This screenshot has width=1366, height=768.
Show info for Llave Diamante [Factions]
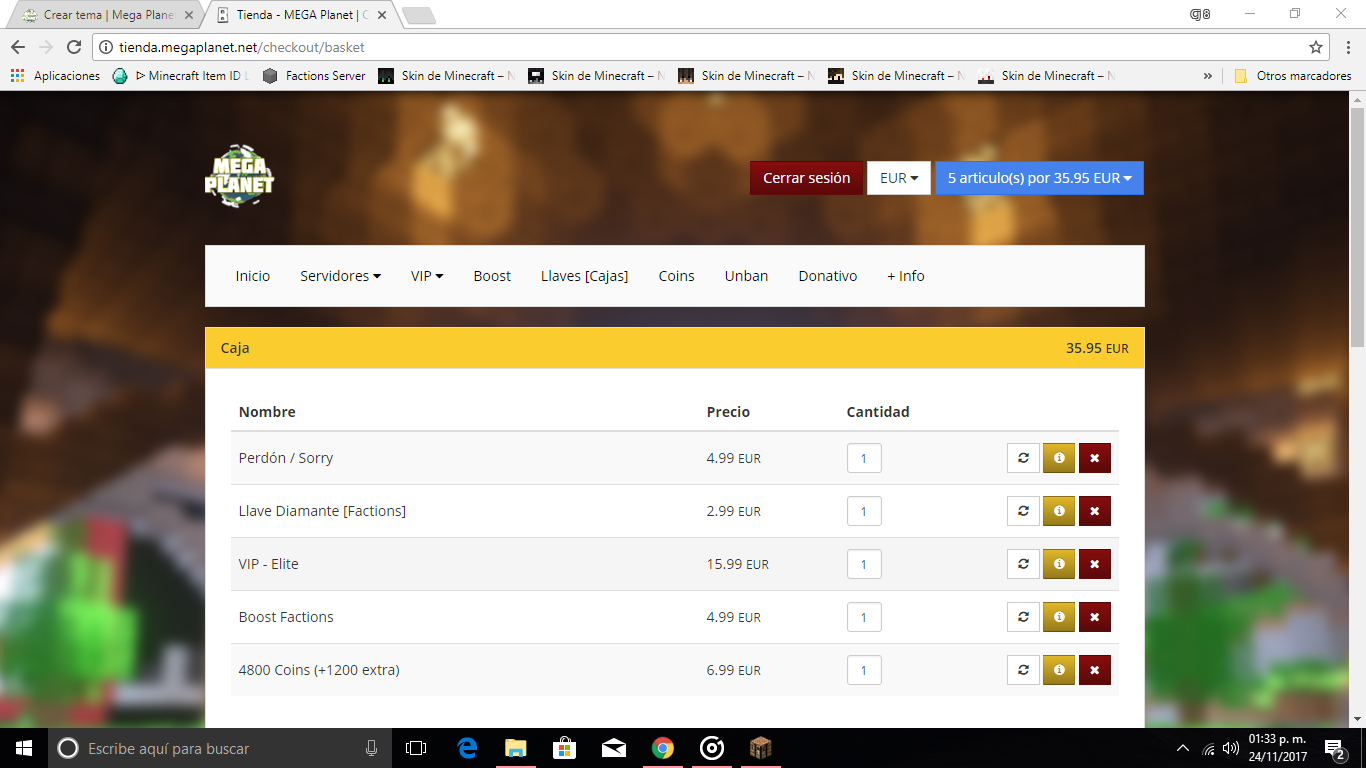[x=1059, y=511]
